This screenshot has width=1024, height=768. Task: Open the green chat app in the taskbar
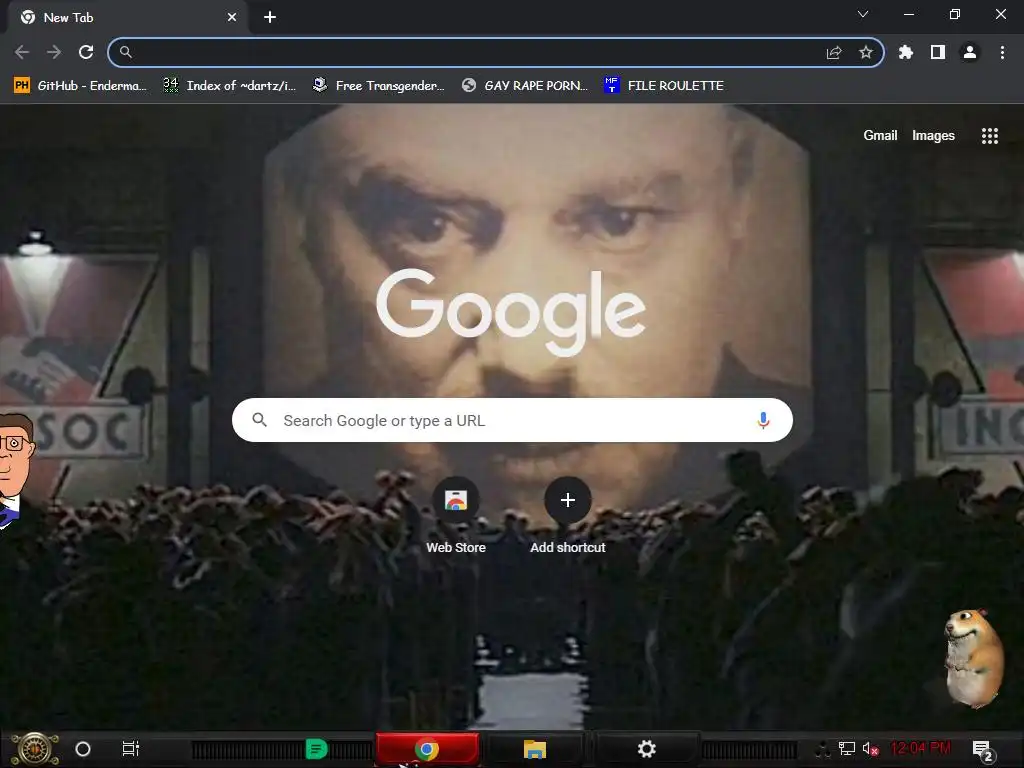316,749
